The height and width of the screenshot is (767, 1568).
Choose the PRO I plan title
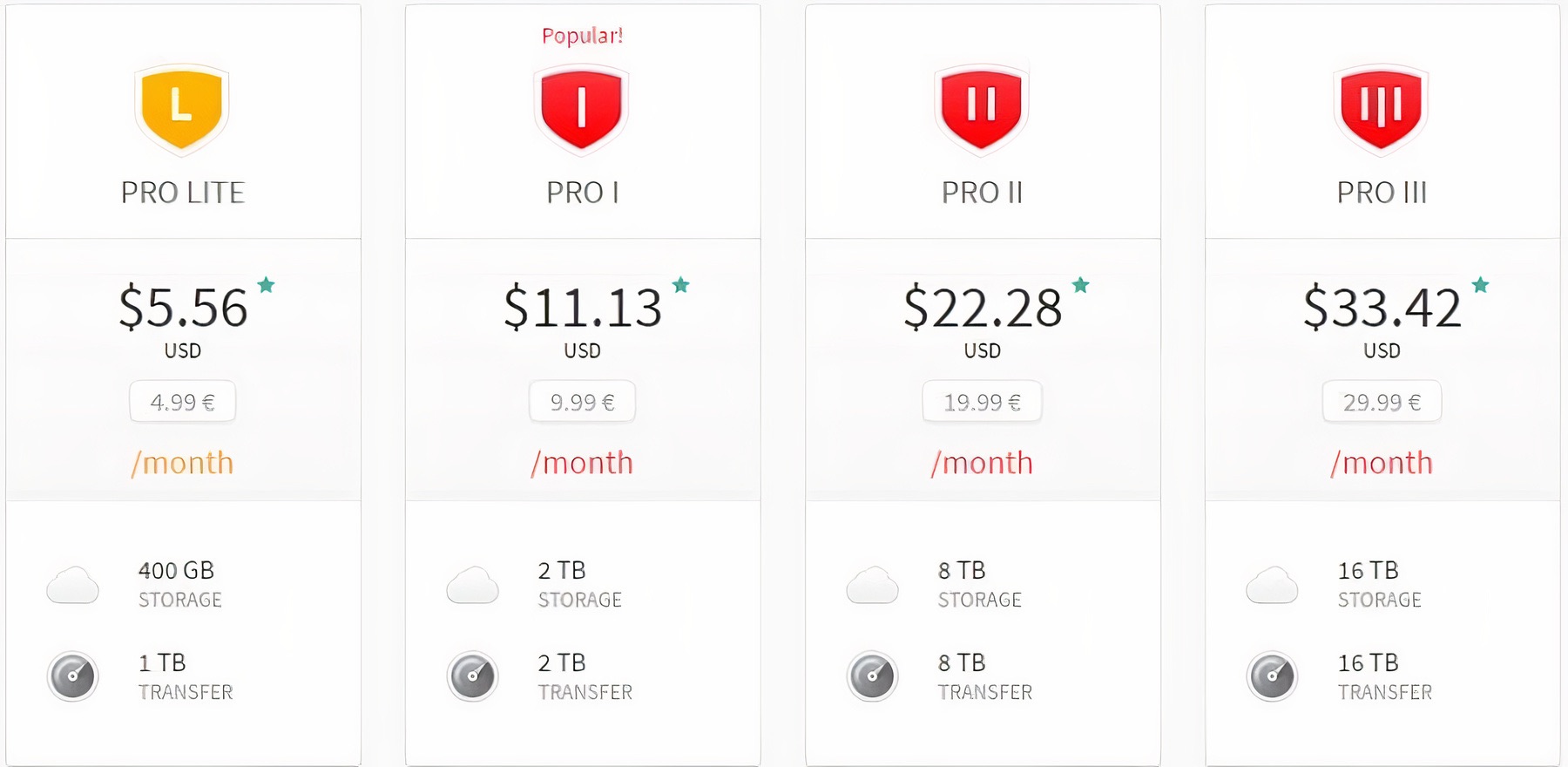point(583,193)
